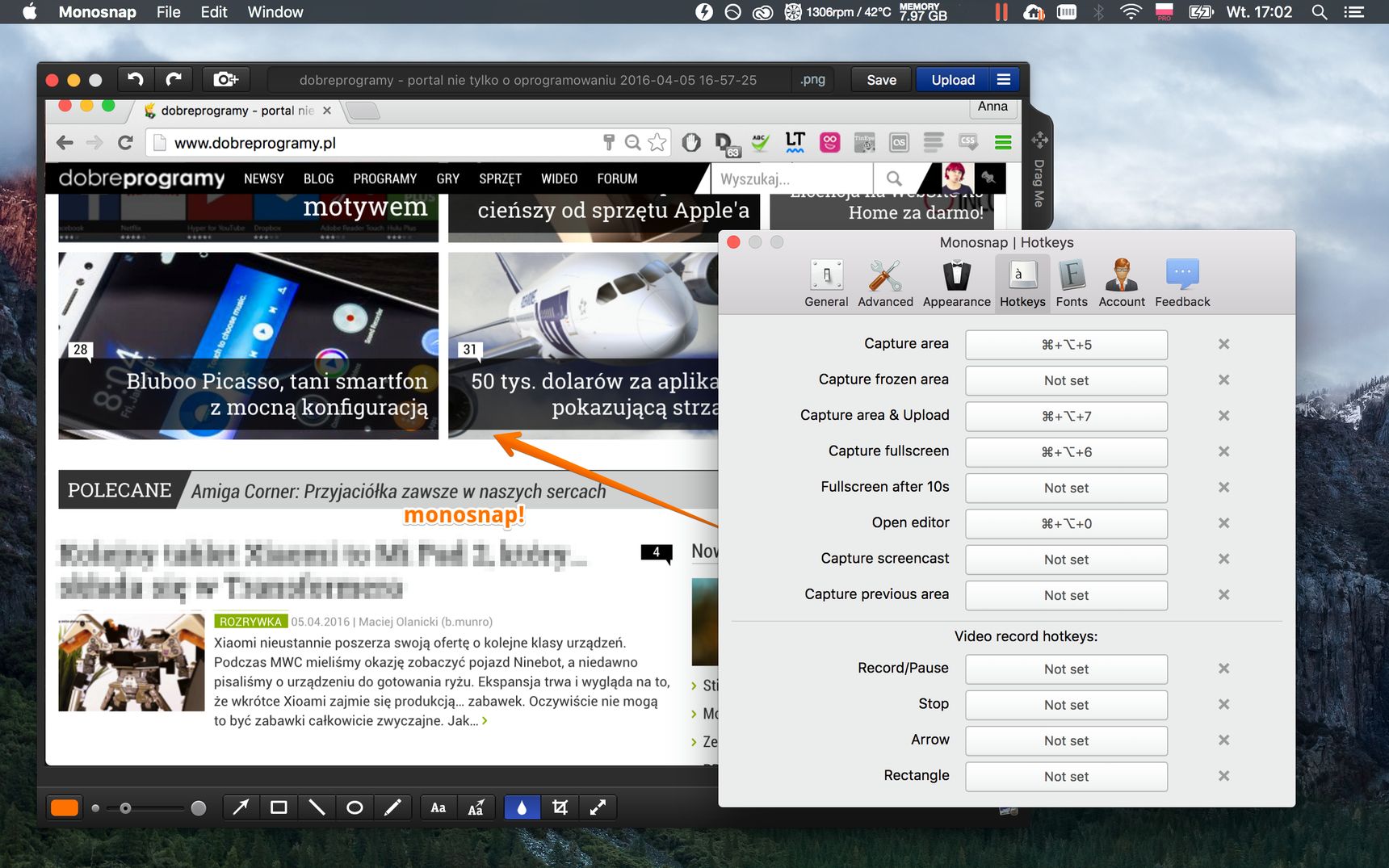Click the ROZRYWKA category tag
The image size is (1389, 868).
[x=251, y=622]
